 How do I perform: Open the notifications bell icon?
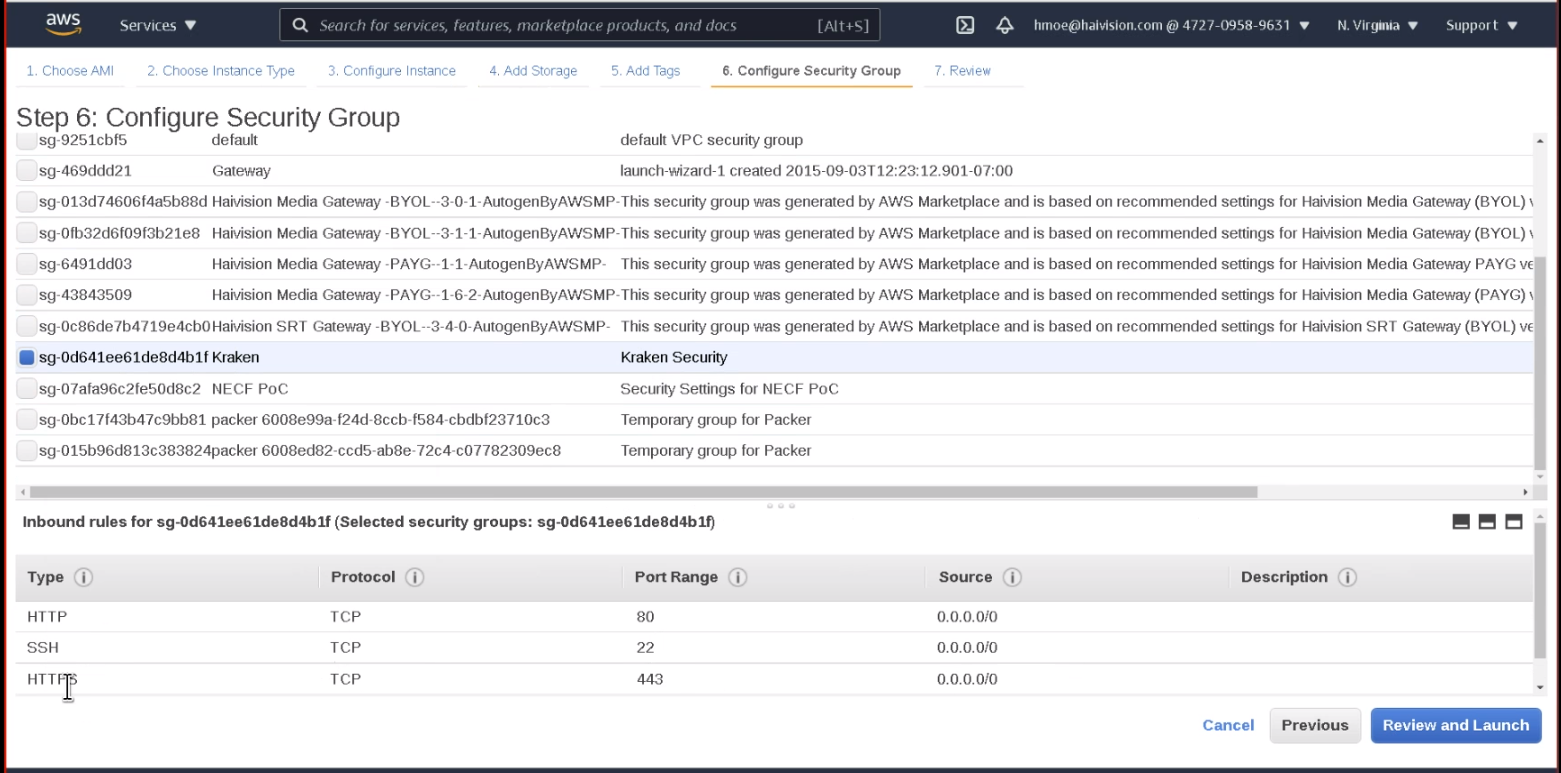click(x=1004, y=26)
